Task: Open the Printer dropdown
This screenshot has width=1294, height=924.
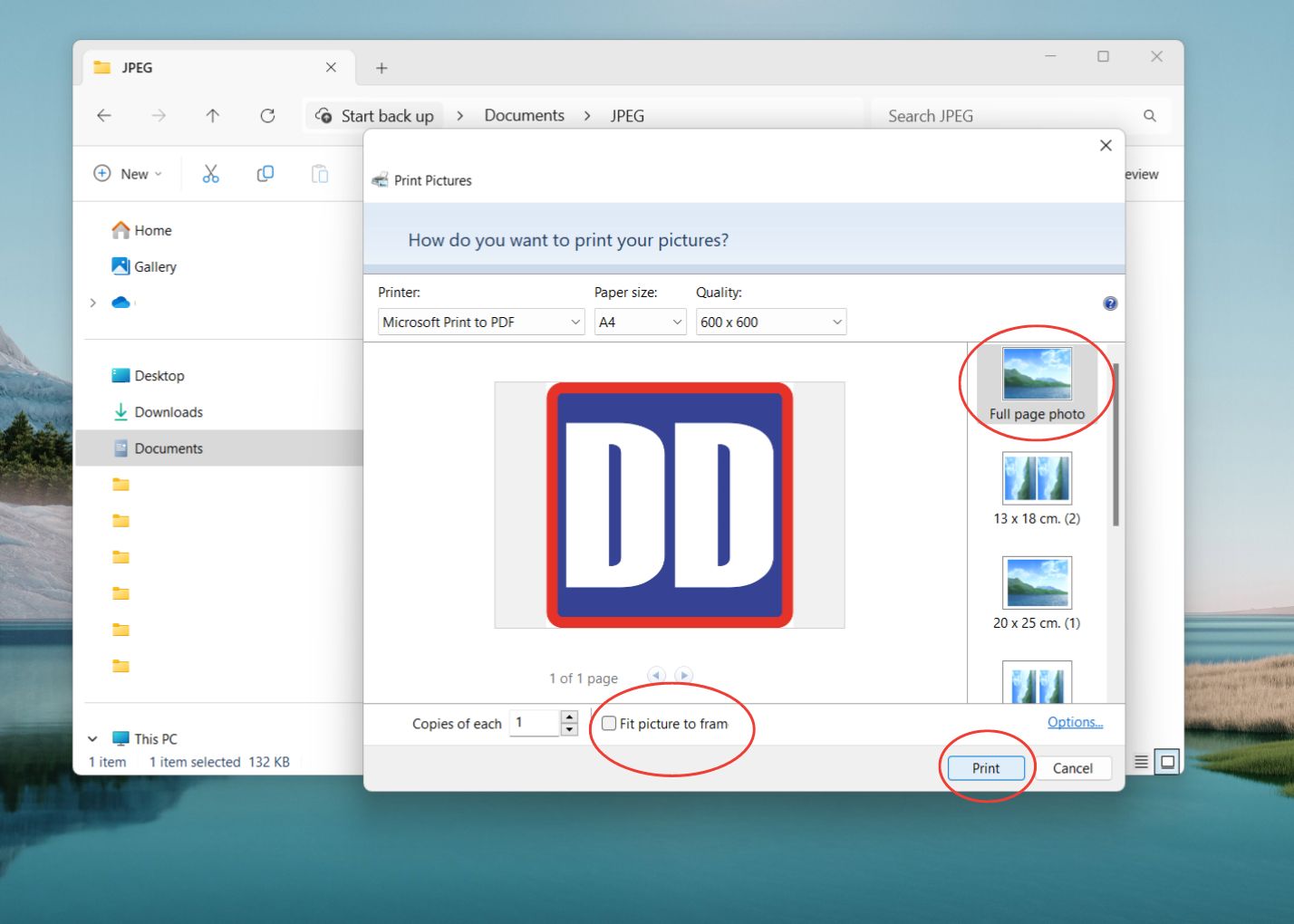Action: tap(481, 322)
